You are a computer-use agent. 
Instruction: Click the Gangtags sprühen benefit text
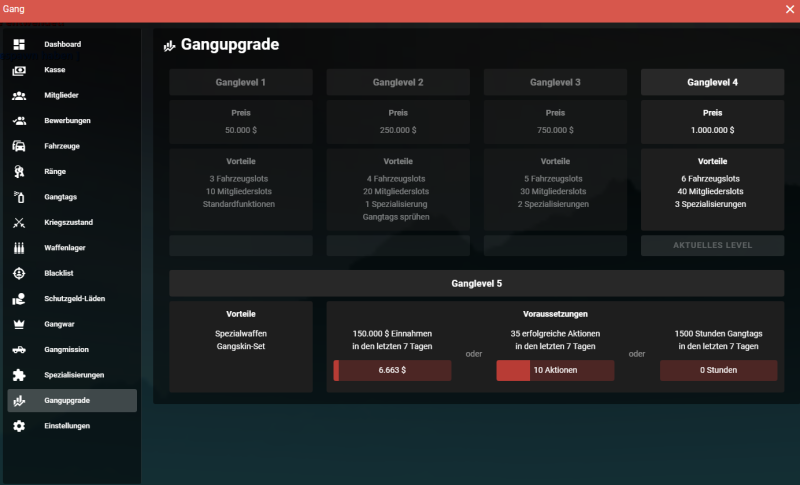coord(396,217)
